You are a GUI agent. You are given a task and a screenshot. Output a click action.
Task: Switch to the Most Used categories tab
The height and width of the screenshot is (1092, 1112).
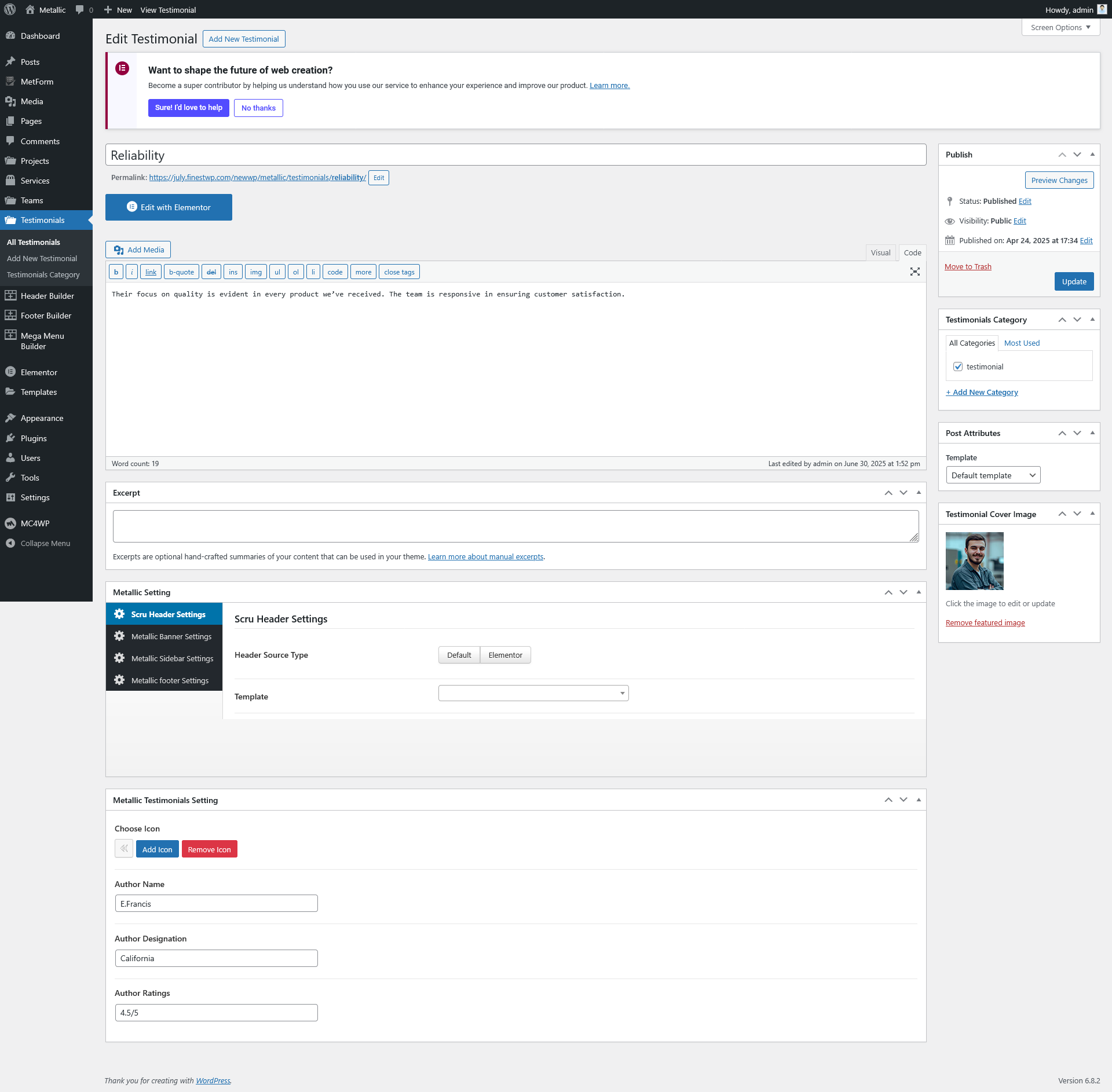point(1022,343)
